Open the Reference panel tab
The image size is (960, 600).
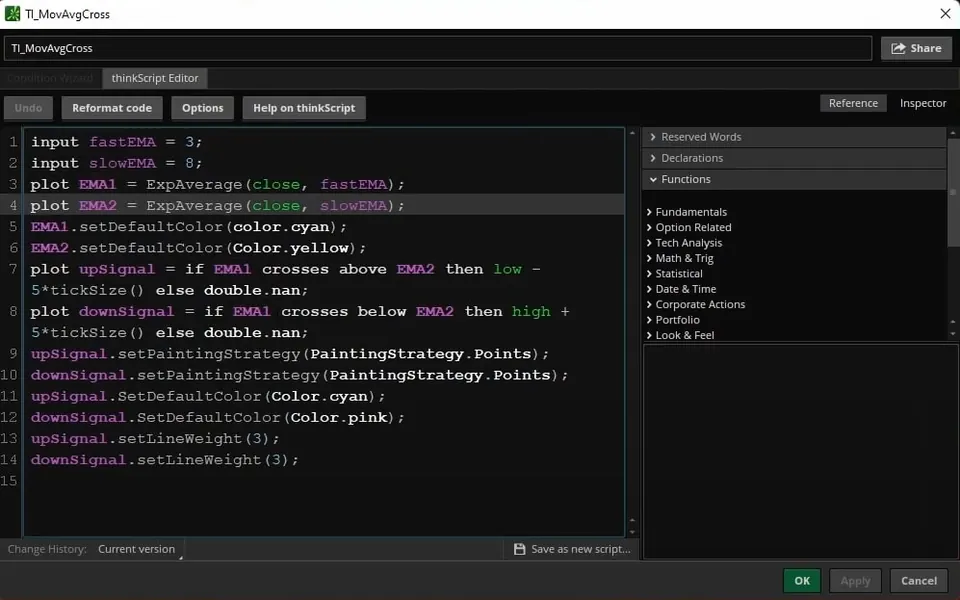click(x=853, y=103)
